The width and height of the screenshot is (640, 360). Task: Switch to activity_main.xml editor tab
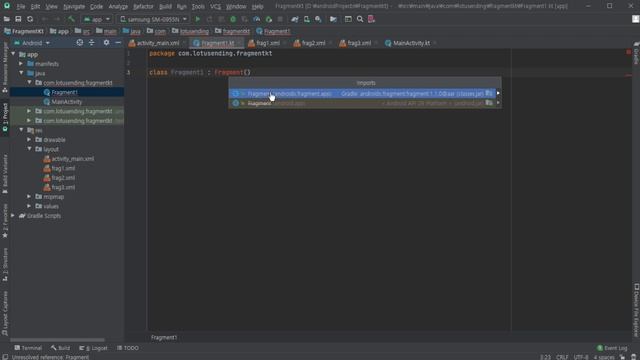(157, 43)
